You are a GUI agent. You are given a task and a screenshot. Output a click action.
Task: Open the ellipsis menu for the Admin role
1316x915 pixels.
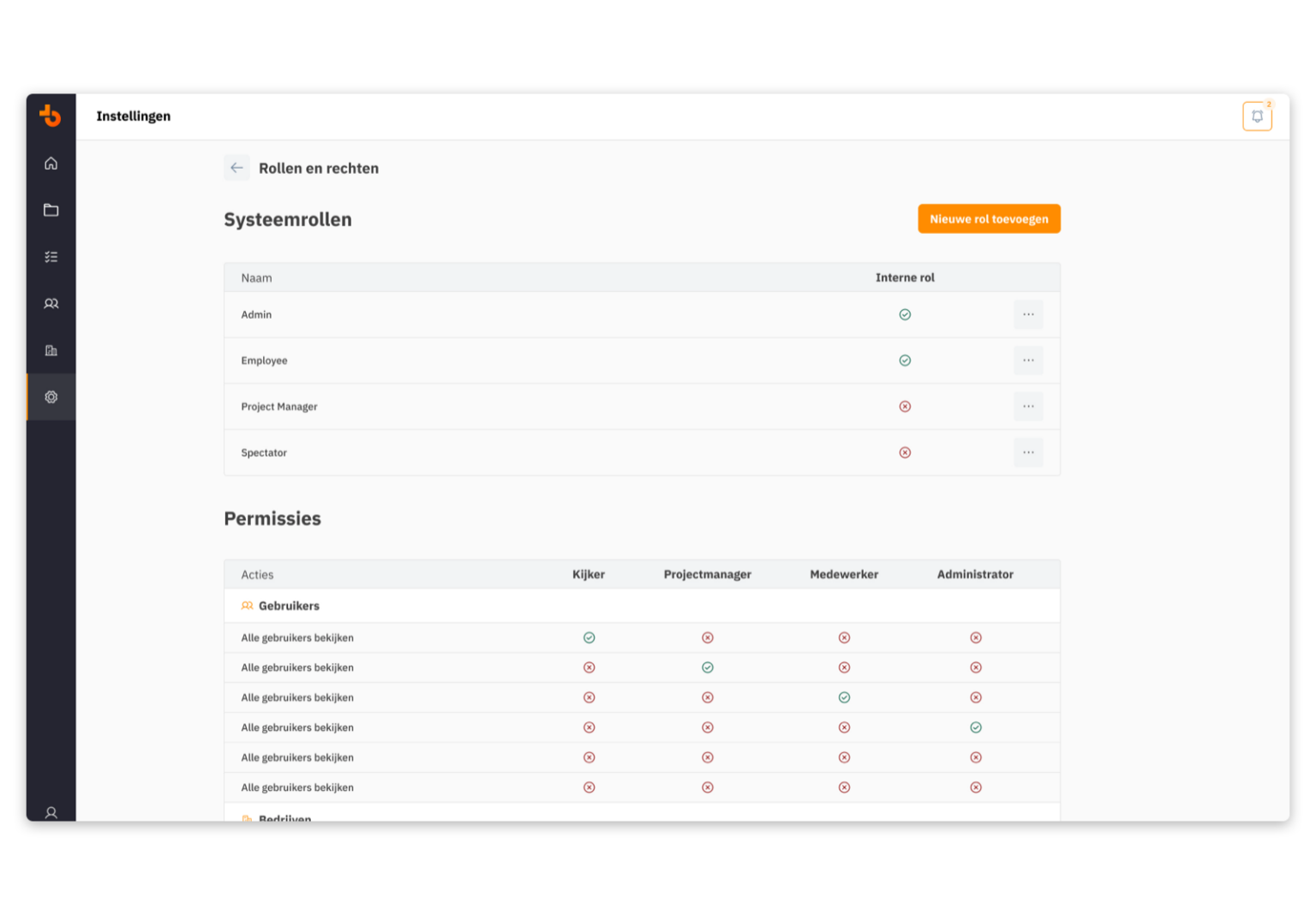tap(1028, 314)
